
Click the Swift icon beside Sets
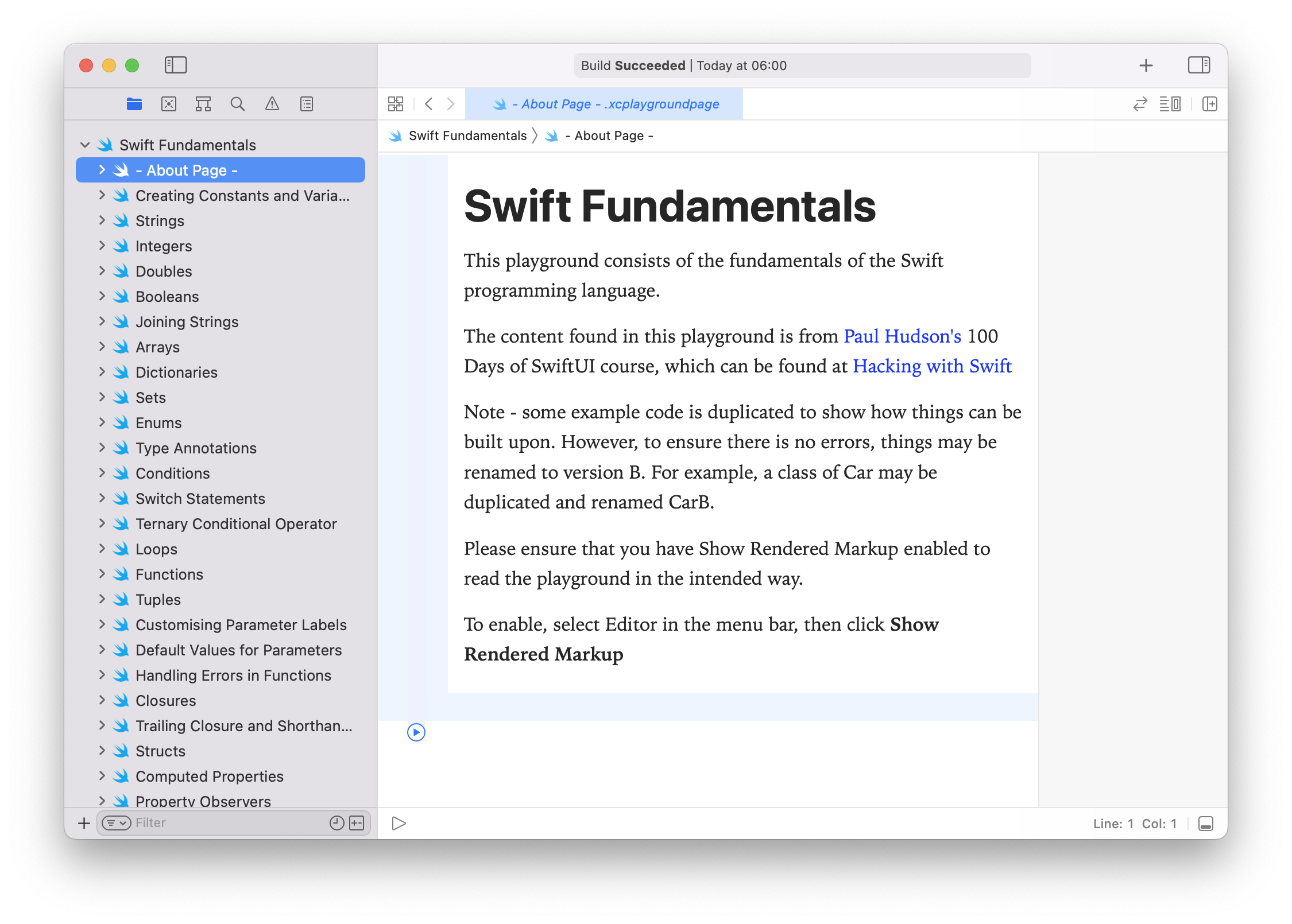121,397
